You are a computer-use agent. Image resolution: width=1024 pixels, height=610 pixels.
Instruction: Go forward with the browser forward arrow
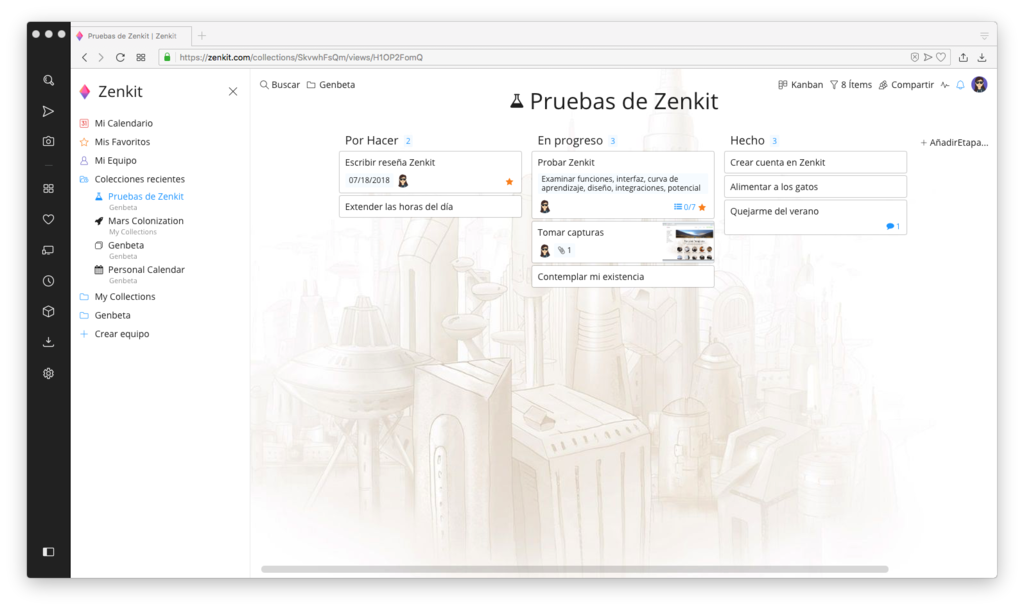point(101,57)
